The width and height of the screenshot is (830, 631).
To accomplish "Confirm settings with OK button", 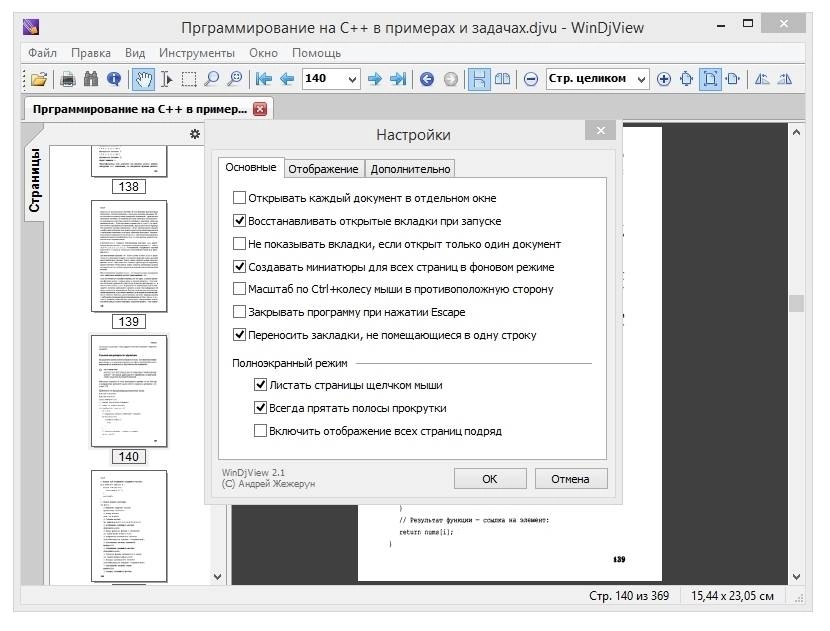I will point(490,479).
